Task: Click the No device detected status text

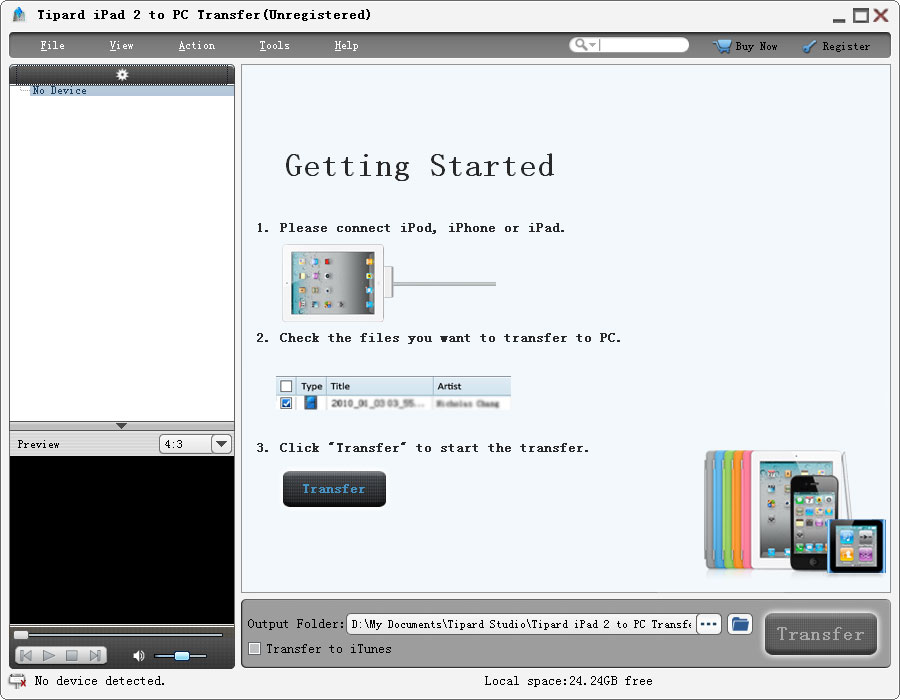Action: [x=100, y=681]
